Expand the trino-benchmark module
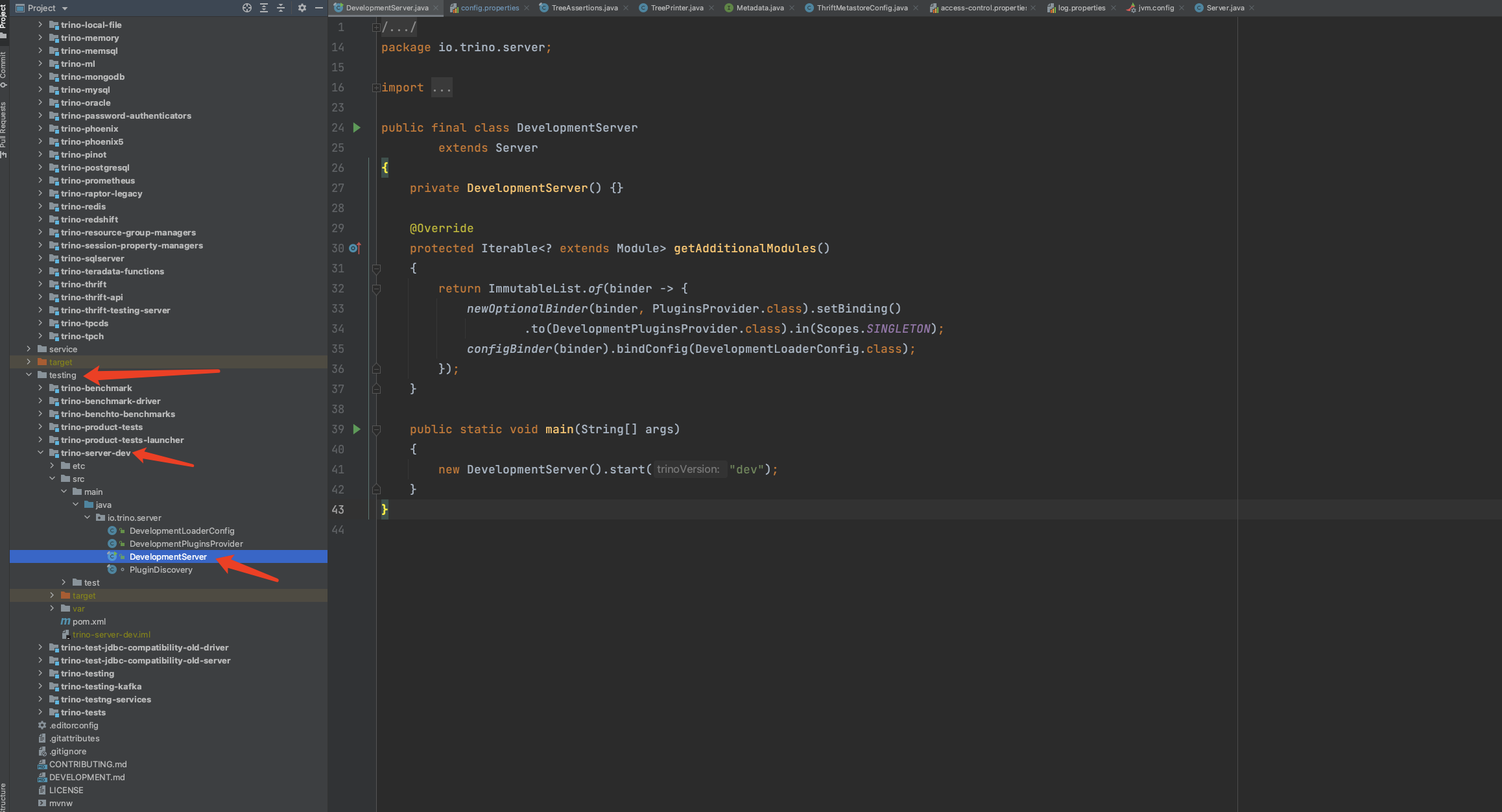This screenshot has width=1502, height=812. [40, 388]
